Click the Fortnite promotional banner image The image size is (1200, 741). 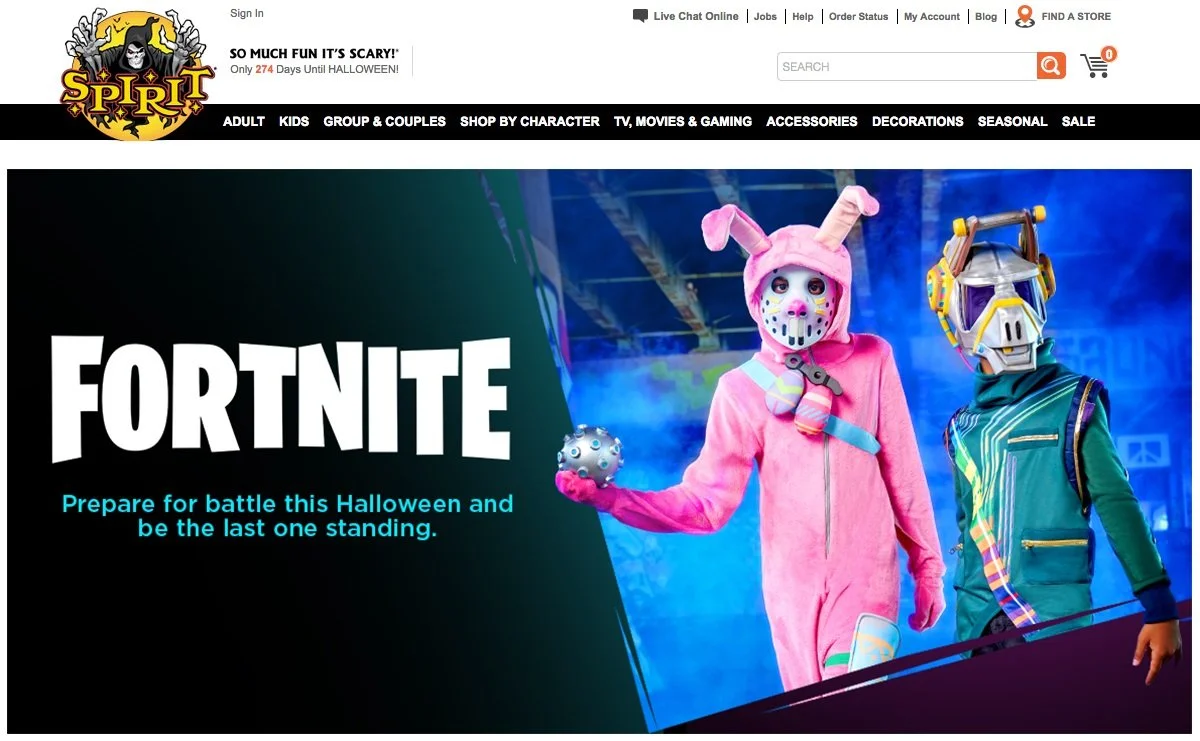pos(600,451)
